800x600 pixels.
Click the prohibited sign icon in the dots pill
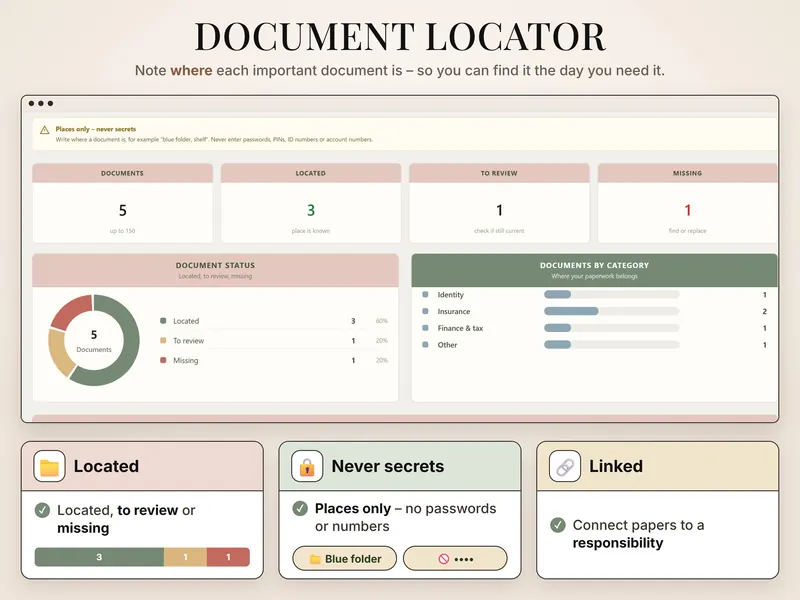click(443, 559)
